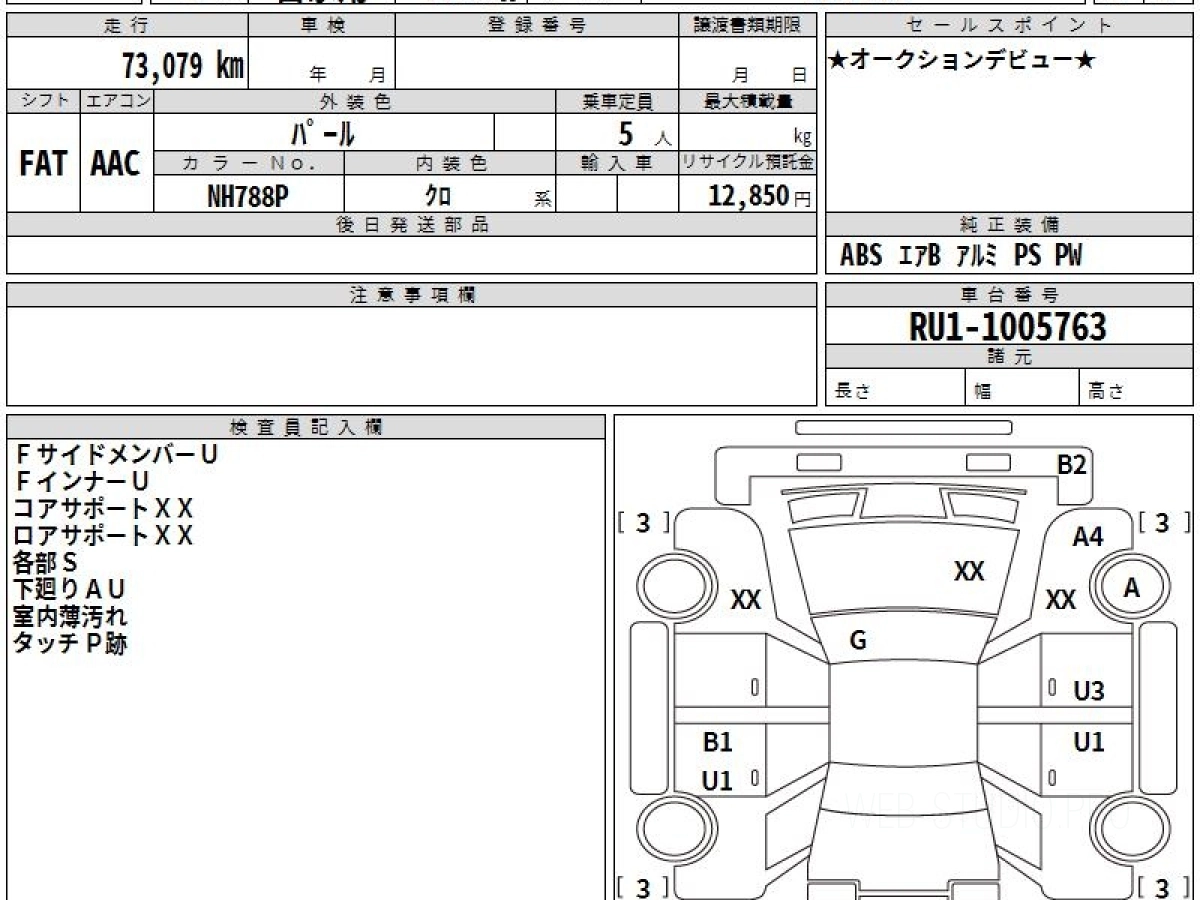Select the inspector note コアサポートXX
Image resolution: width=1200 pixels, height=900 pixels.
(103, 508)
